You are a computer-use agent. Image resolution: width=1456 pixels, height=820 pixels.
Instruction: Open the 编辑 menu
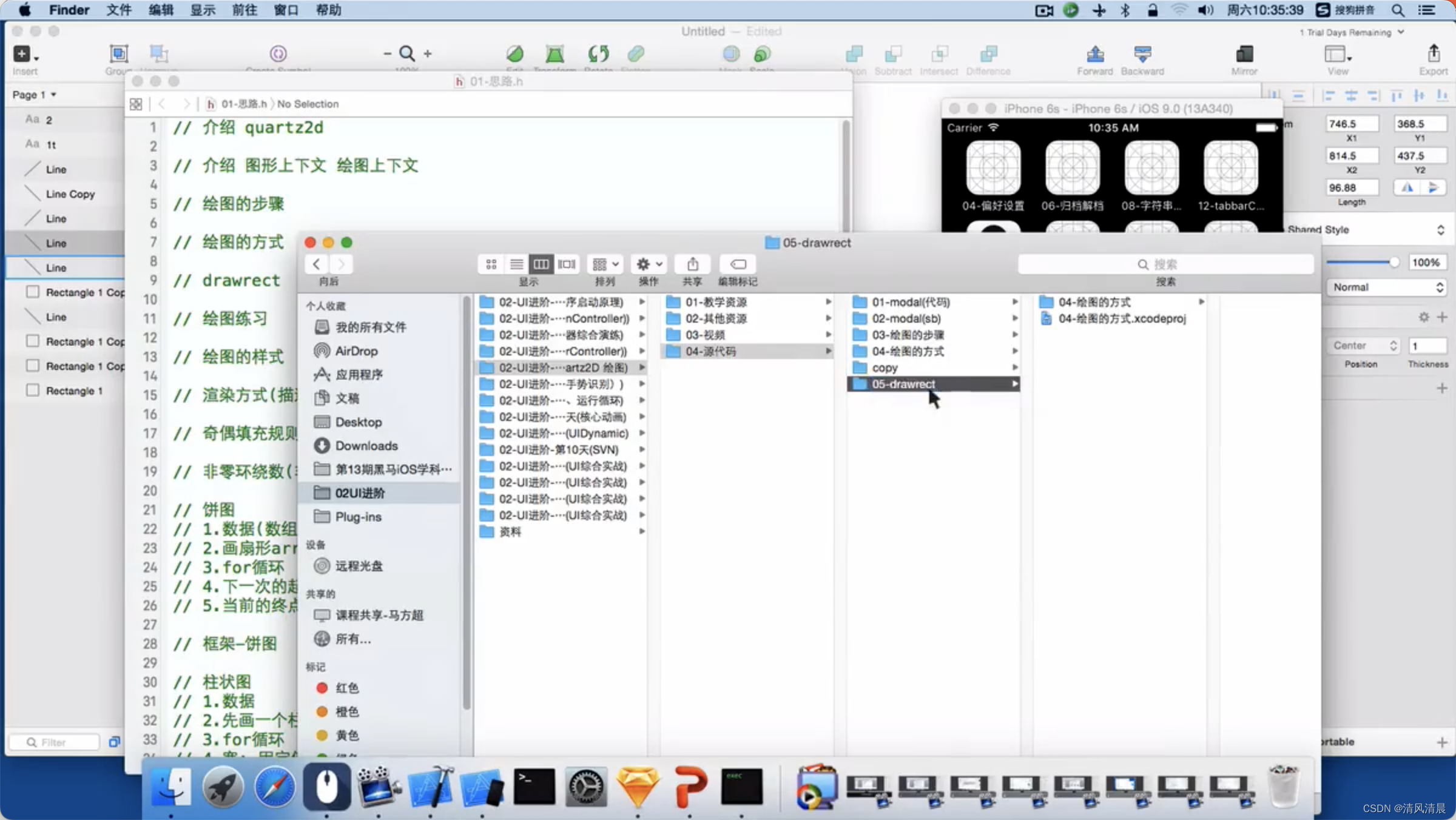point(161,10)
